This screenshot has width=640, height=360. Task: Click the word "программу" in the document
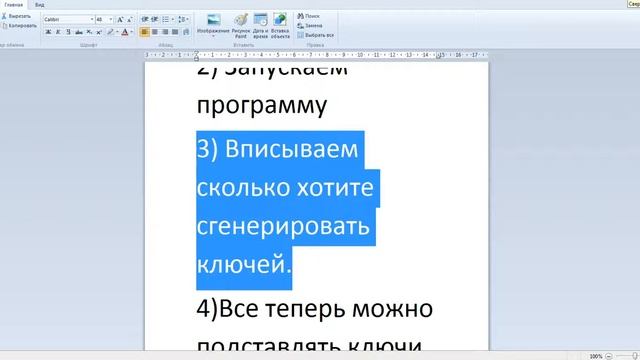coord(262,106)
